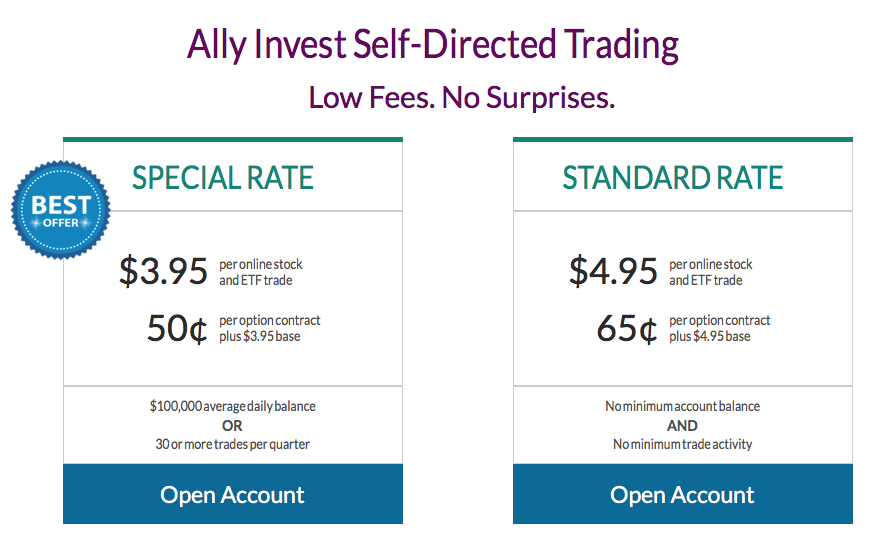
Task: Click the Ally Invest Self-Directed Trading title
Action: click(433, 45)
